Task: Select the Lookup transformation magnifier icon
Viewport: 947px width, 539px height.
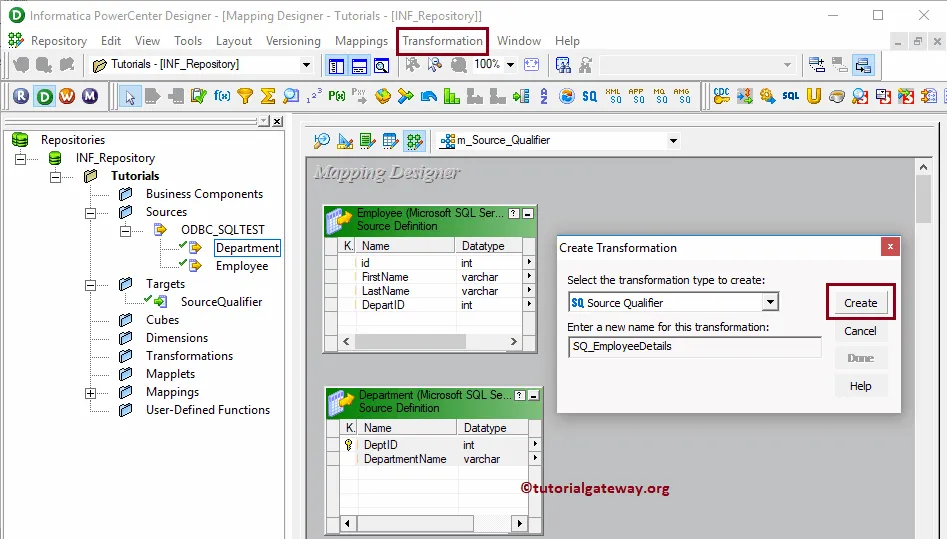Action: tap(291, 96)
